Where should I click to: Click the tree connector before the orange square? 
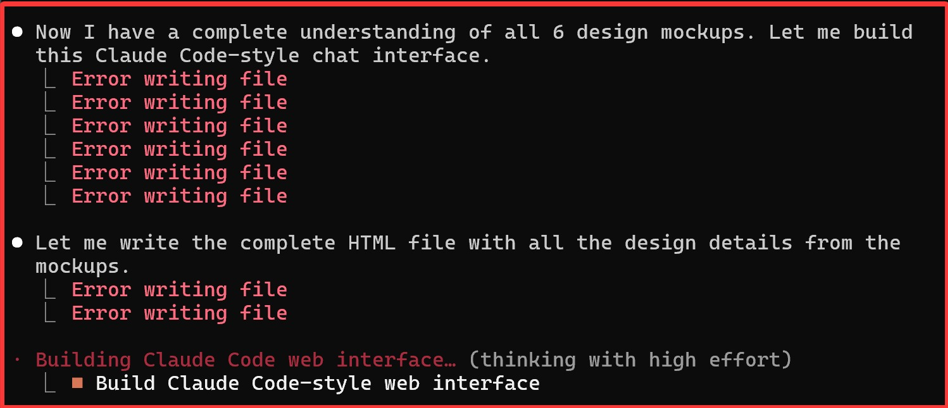[50, 382]
